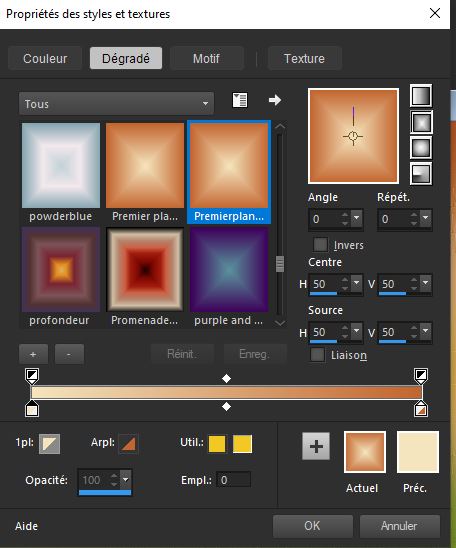The image size is (456, 548).
Task: Select the sunburst gradient style icon
Action: 421,148
